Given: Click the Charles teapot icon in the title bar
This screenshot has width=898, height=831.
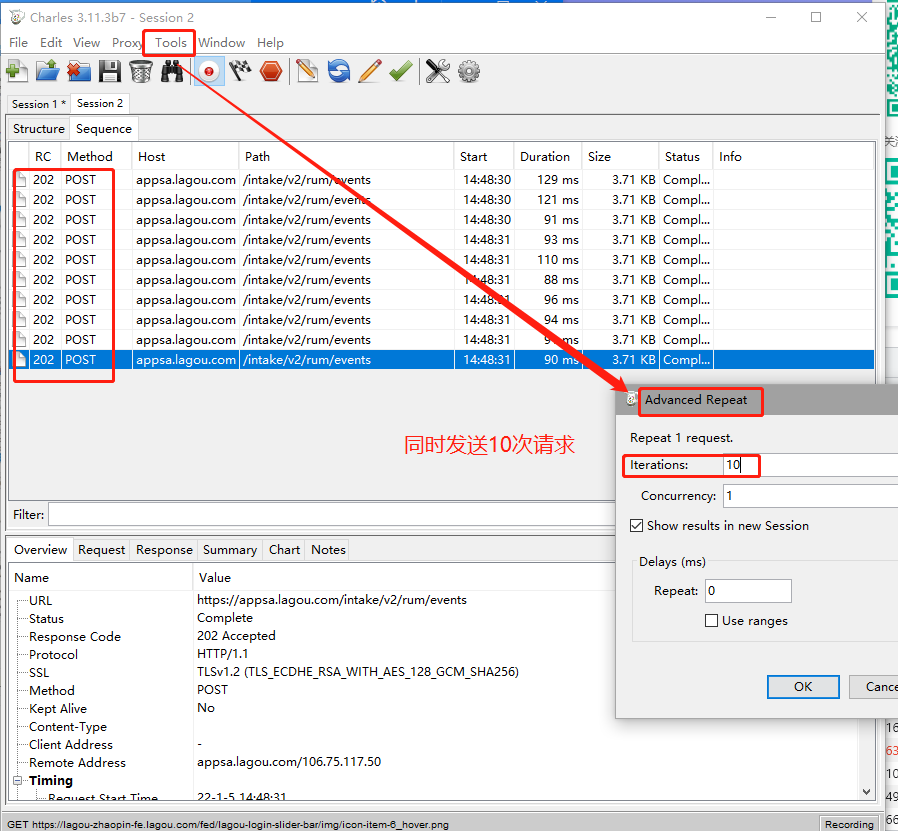Looking at the screenshot, I should tap(17, 17).
